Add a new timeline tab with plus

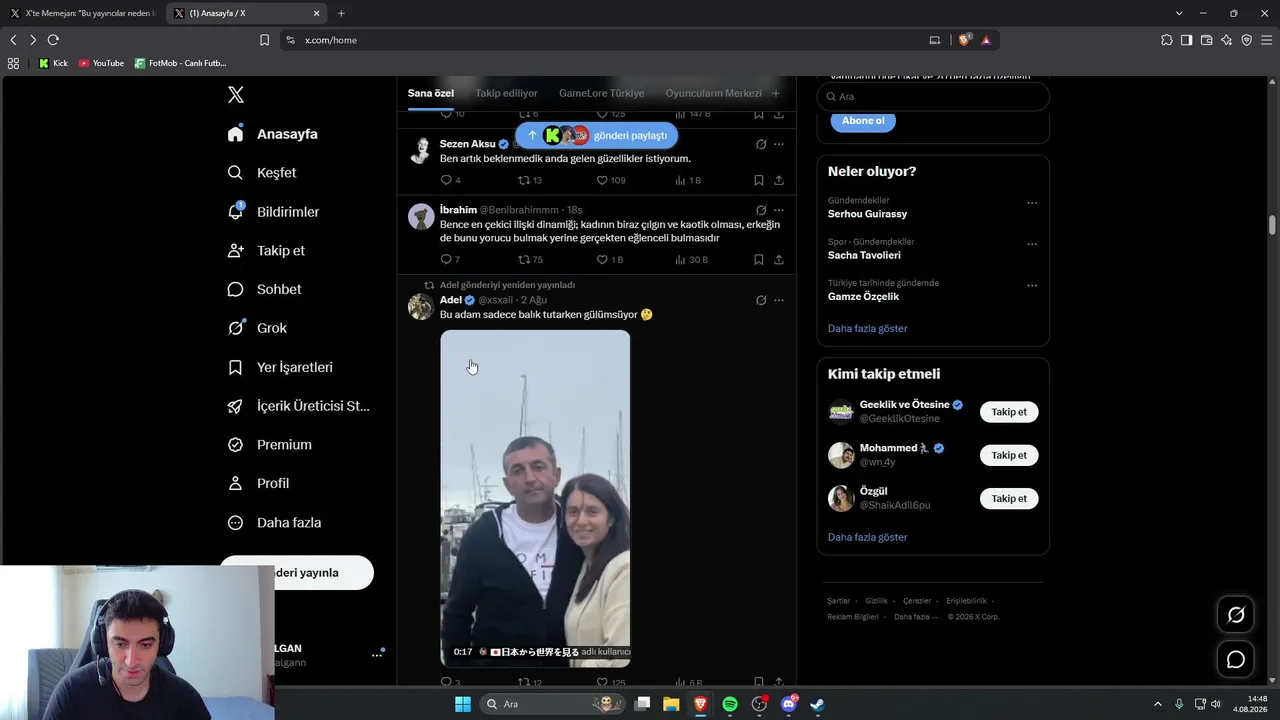pyautogui.click(x=775, y=93)
